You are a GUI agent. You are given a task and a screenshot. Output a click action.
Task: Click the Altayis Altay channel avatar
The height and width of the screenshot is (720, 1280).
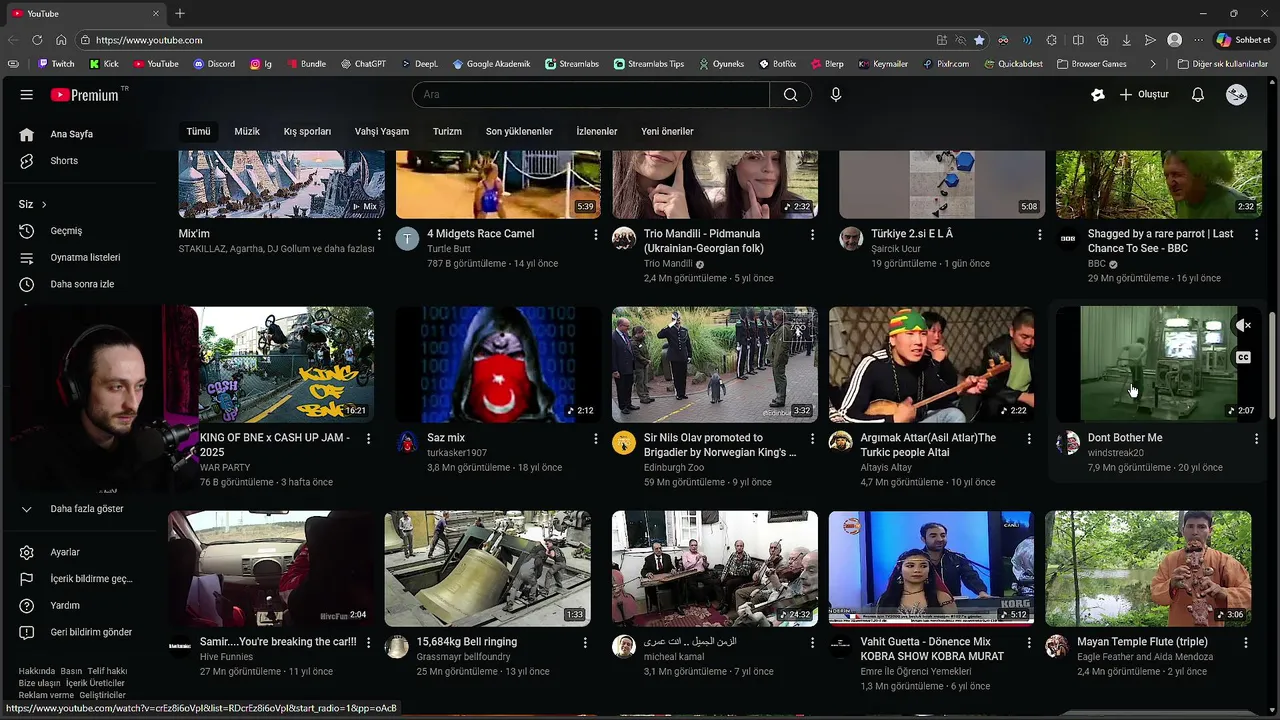[x=841, y=443]
